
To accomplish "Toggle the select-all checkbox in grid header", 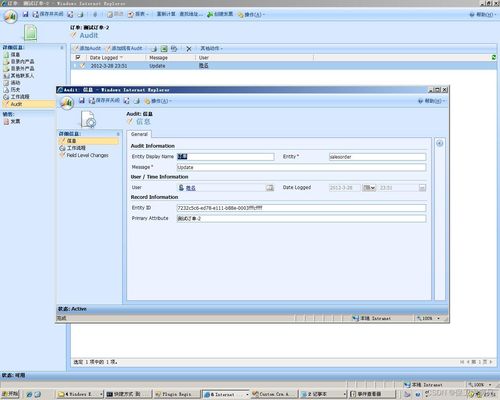I will point(78,57).
